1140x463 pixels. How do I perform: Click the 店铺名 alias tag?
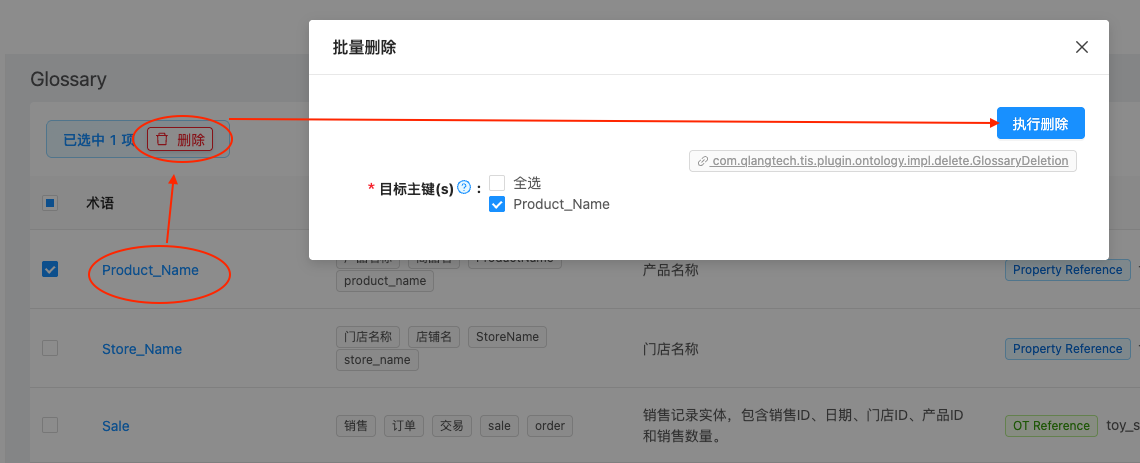pyautogui.click(x=434, y=337)
